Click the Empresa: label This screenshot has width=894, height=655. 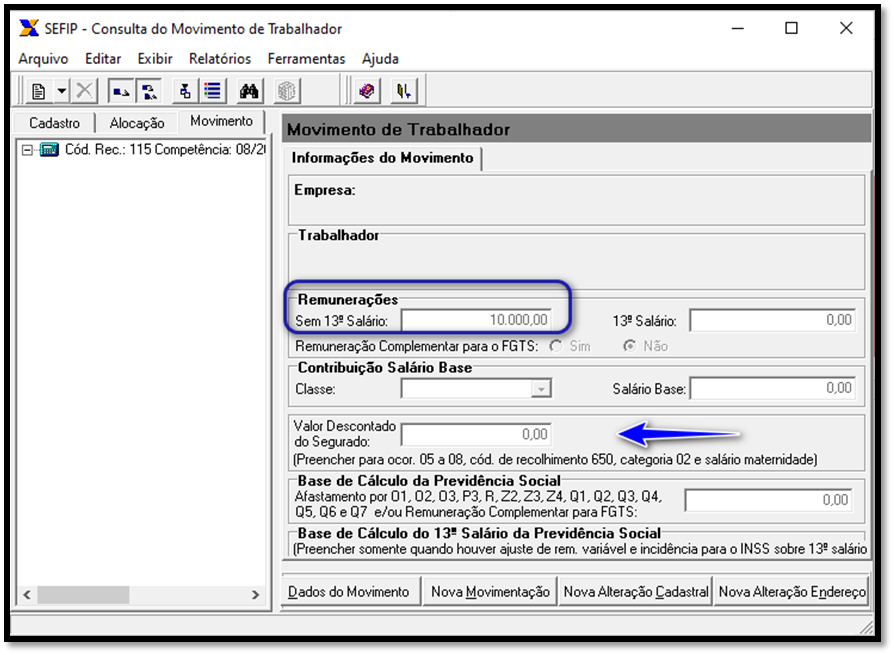point(324,190)
